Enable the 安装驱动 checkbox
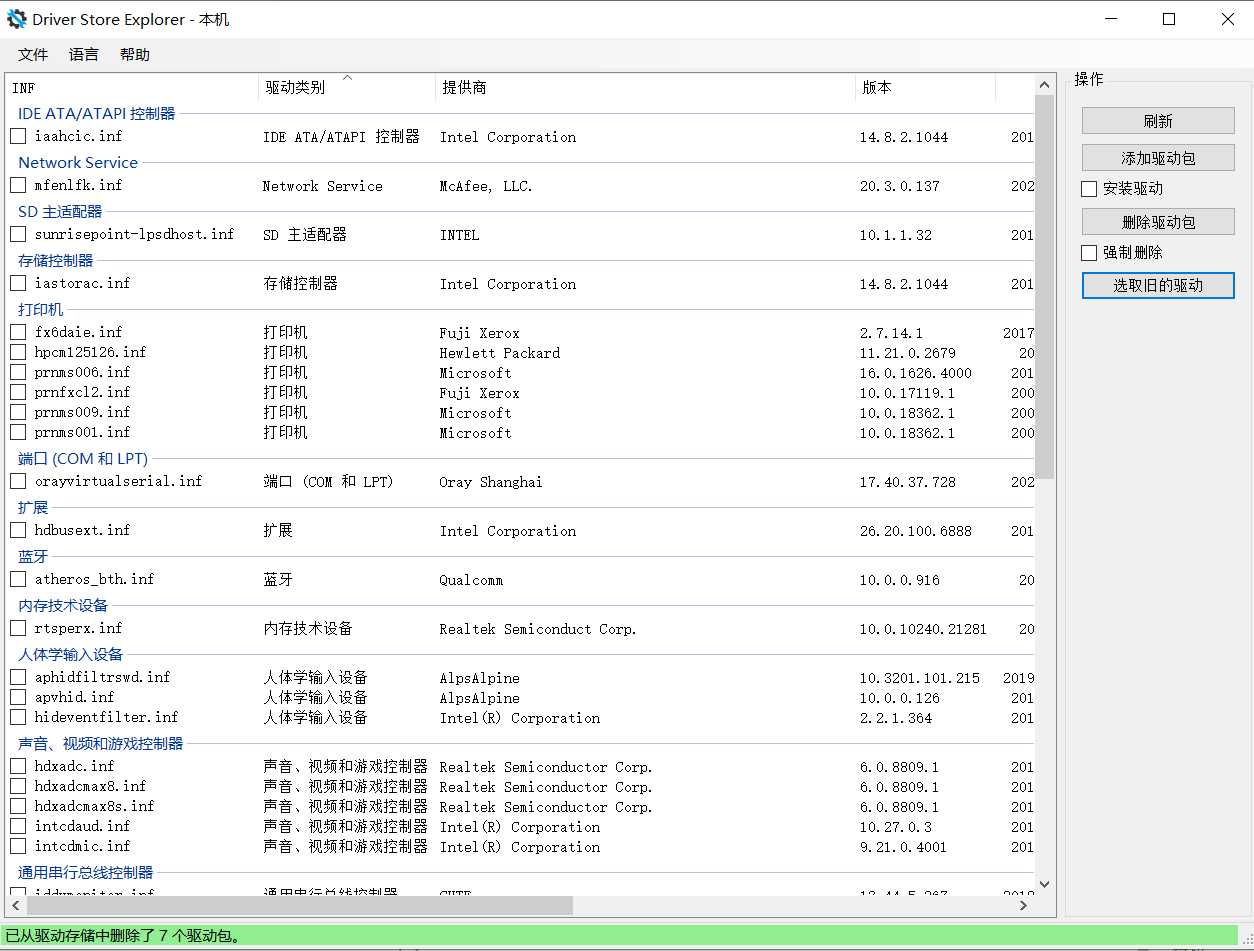The height and width of the screenshot is (951, 1254). pos(1089,189)
